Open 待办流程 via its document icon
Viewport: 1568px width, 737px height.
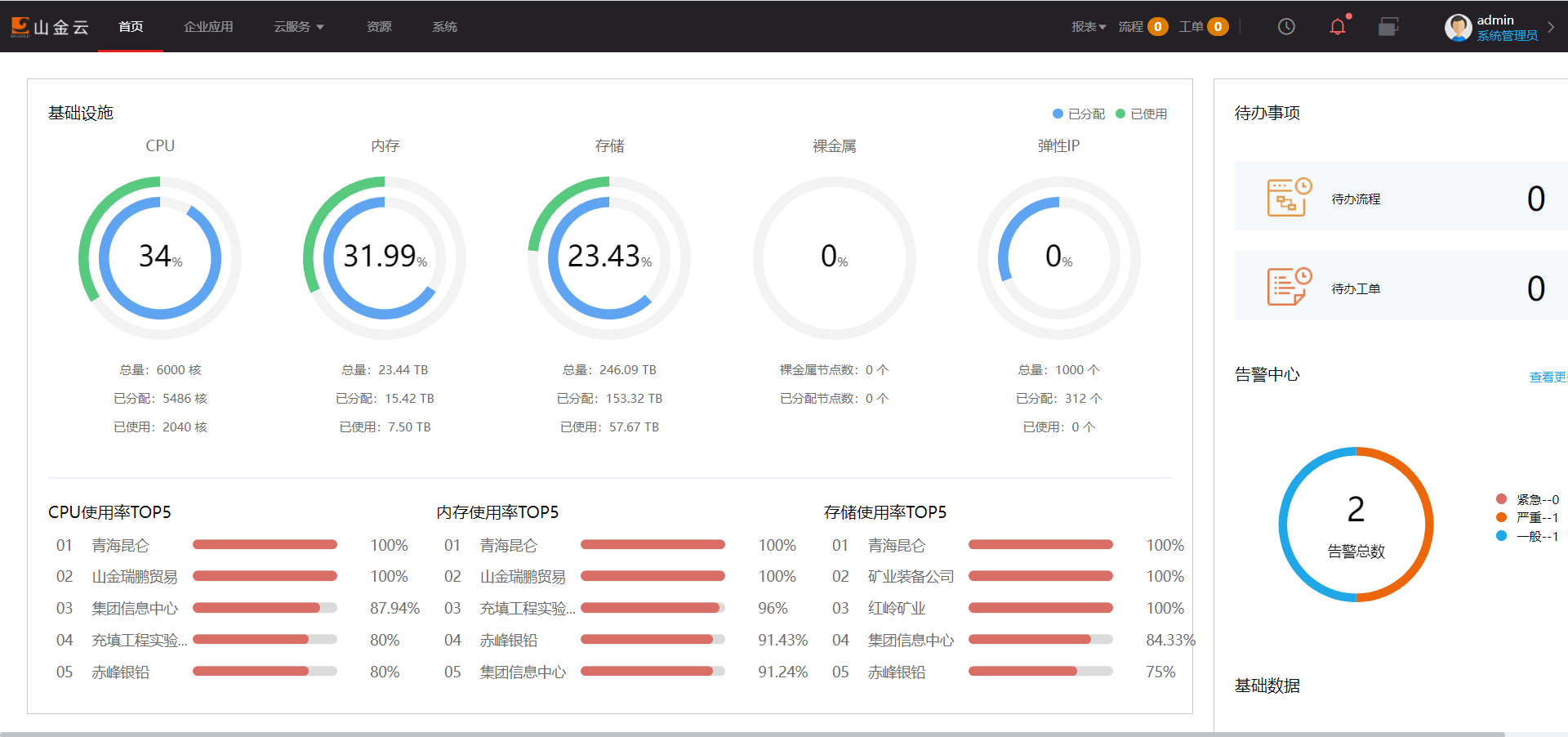click(1287, 196)
